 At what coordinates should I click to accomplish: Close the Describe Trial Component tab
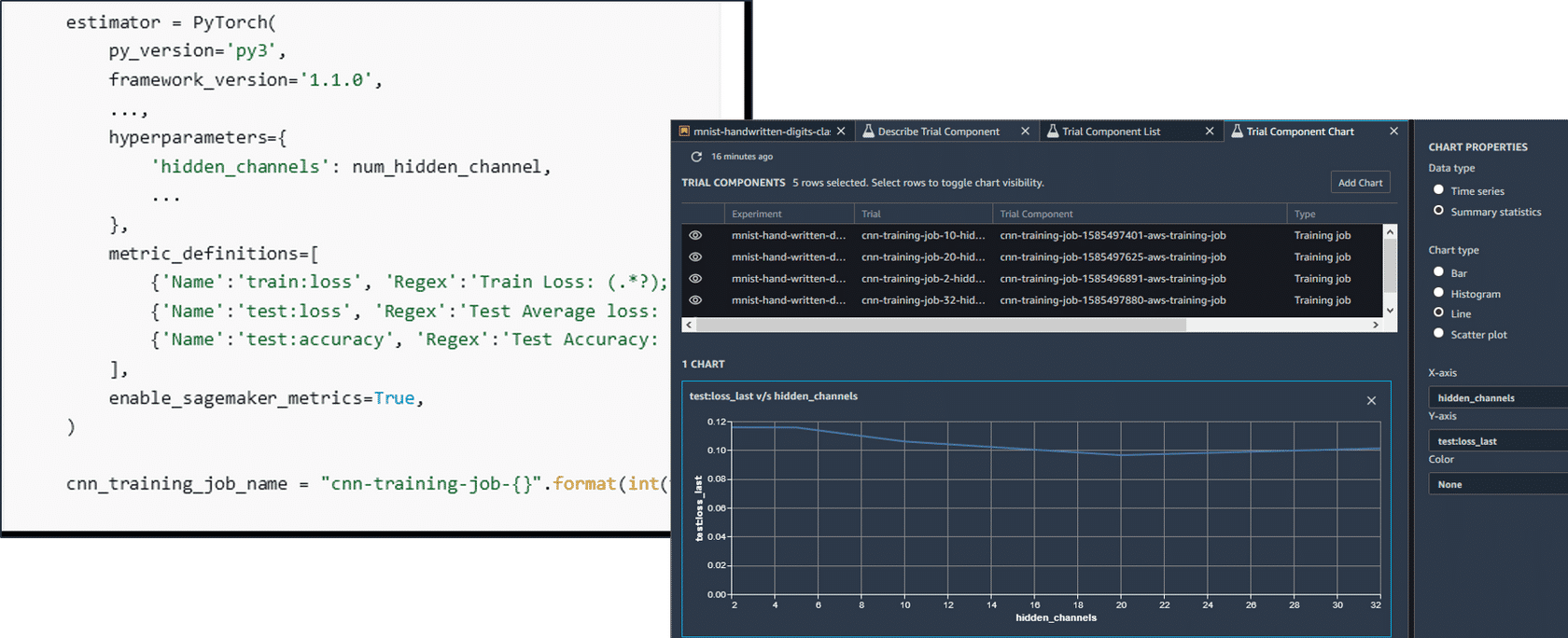click(1025, 132)
